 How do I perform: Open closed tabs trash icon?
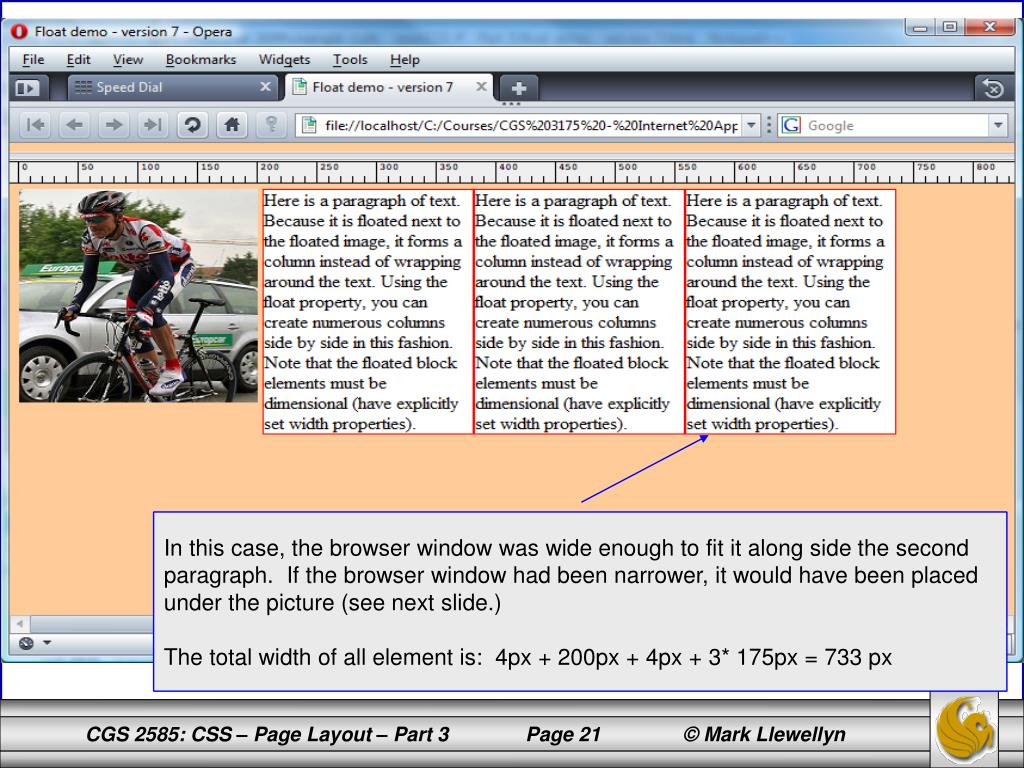(992, 88)
